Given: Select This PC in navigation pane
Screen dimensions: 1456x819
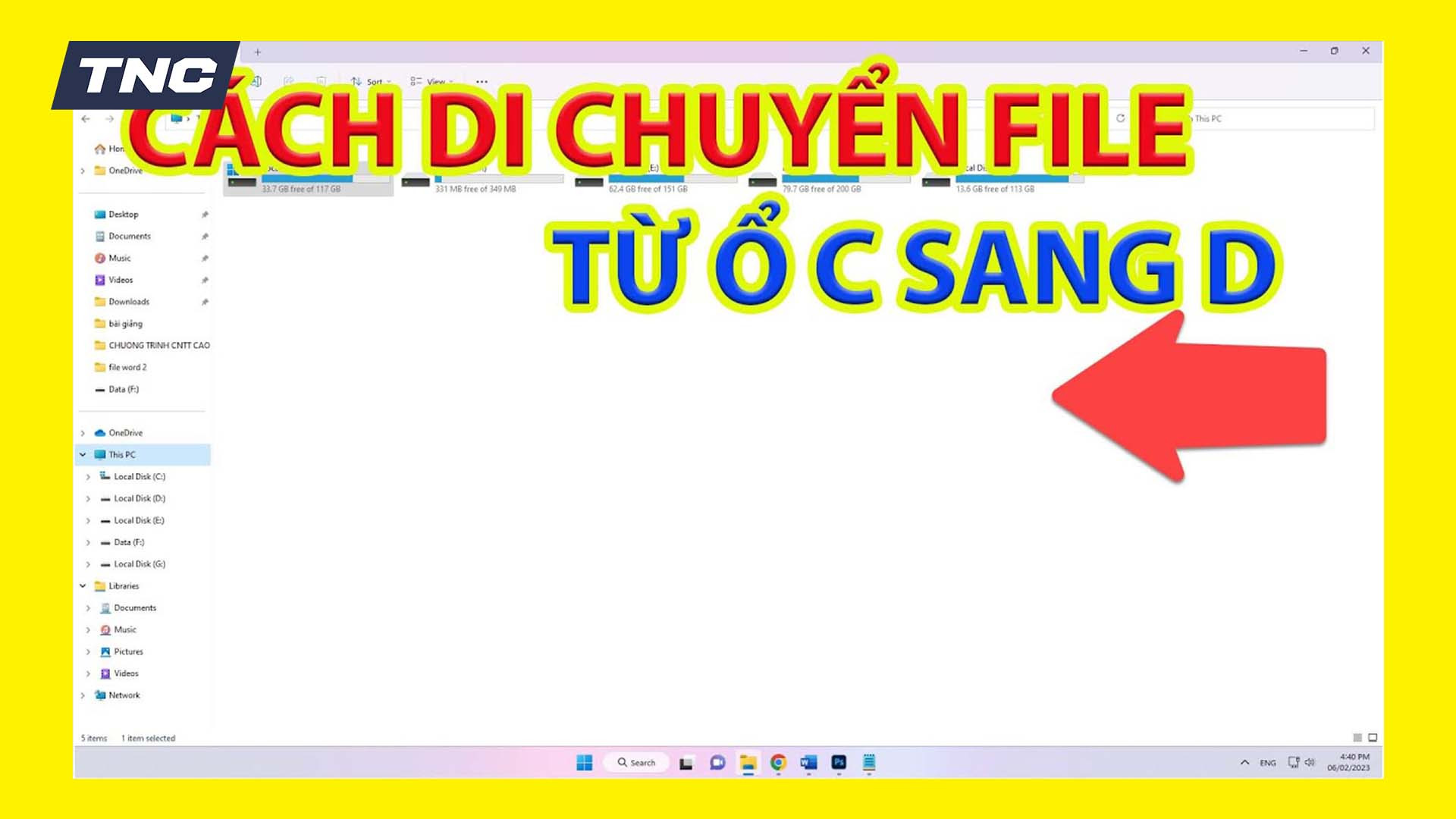Looking at the screenshot, I should tap(120, 454).
